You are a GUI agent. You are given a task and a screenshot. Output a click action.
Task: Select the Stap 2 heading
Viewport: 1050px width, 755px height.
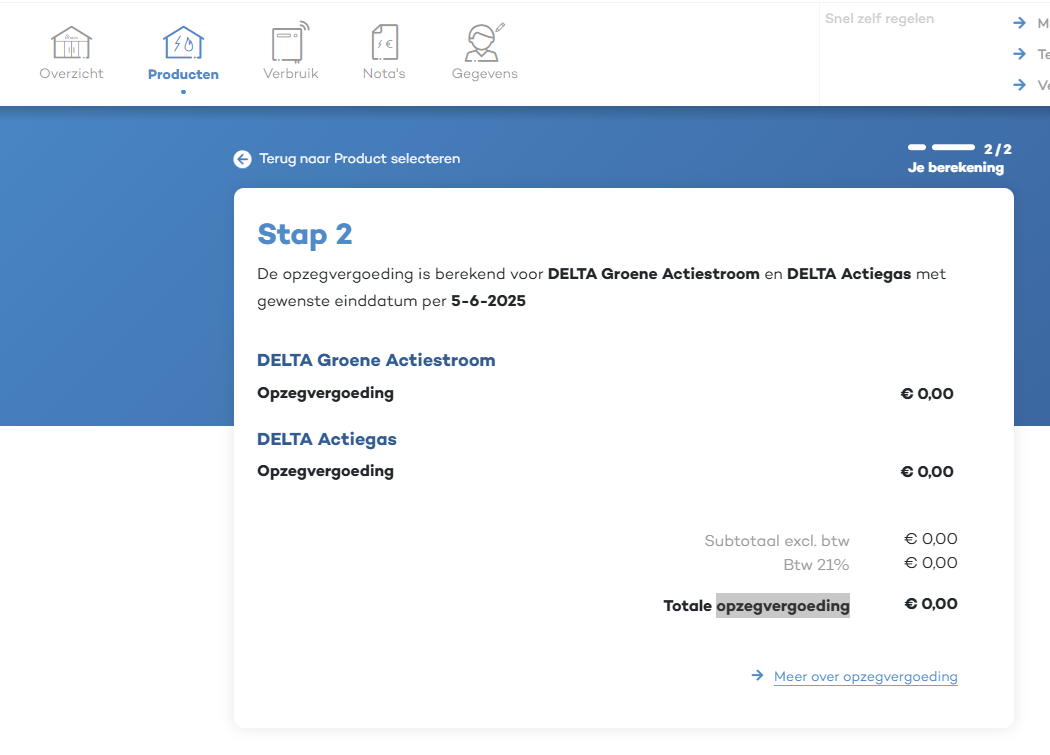tap(305, 234)
